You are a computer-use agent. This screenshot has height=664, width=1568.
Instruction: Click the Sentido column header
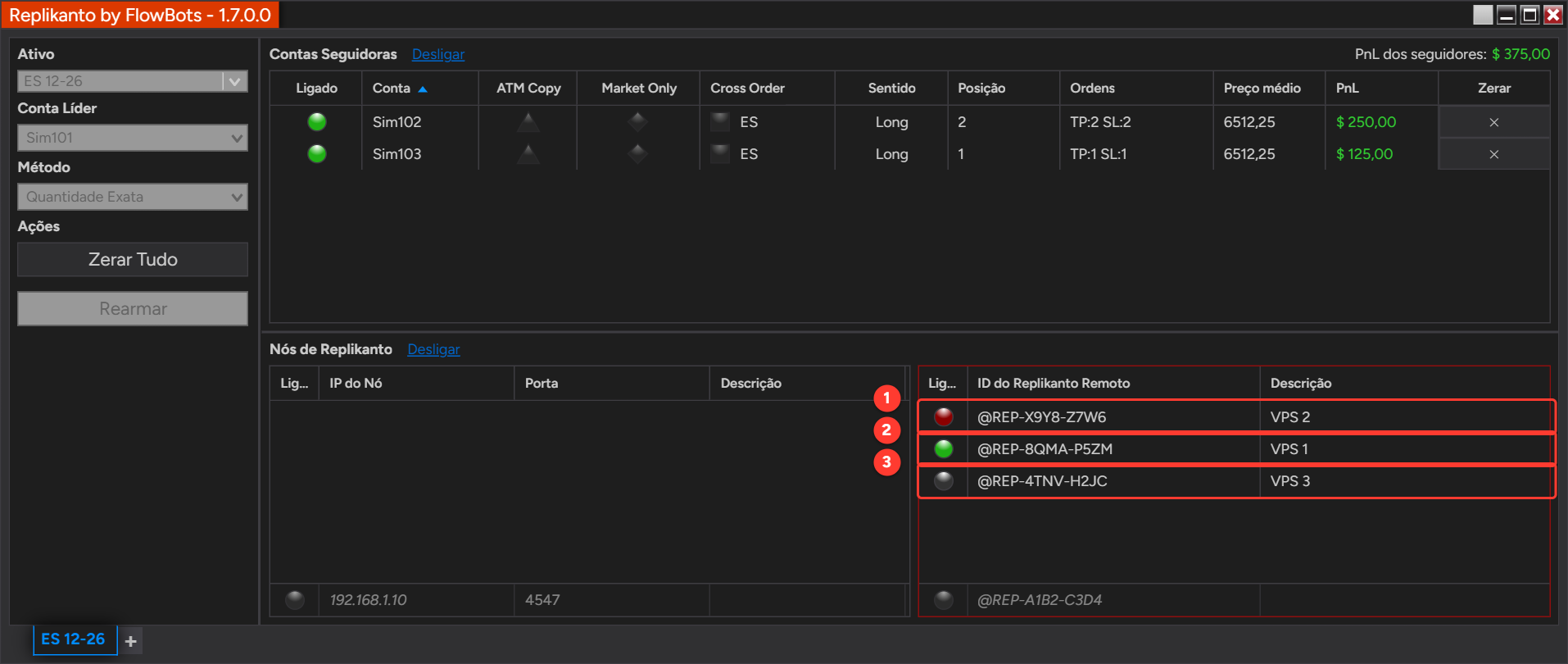(891, 88)
